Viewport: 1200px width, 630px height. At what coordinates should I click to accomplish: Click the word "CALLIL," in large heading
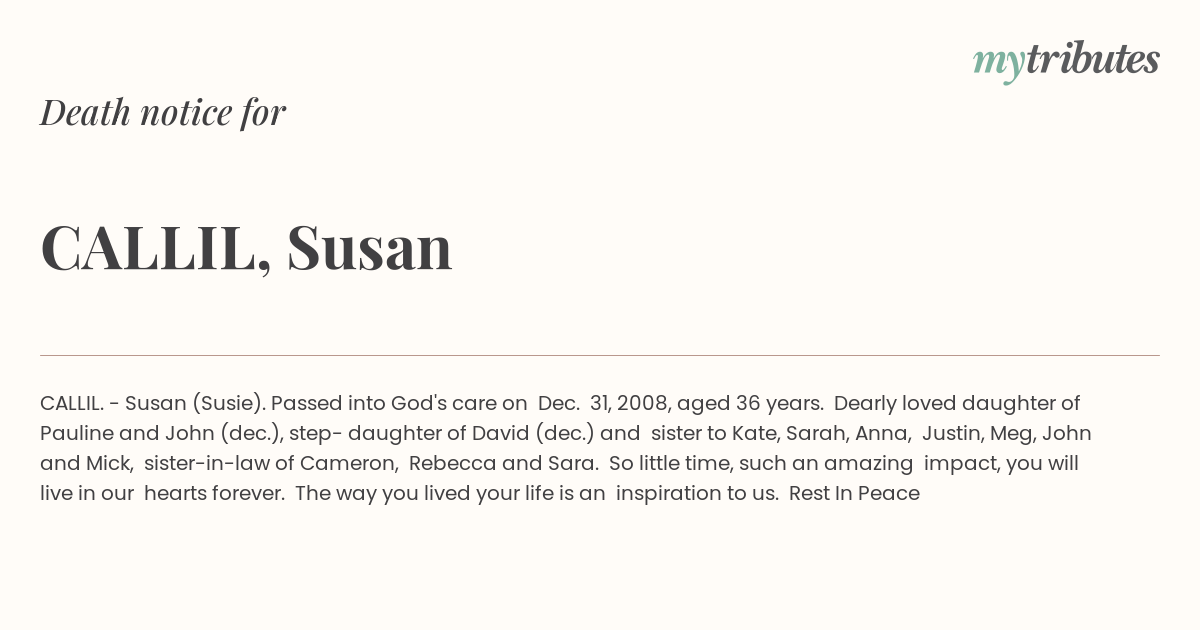coord(156,247)
